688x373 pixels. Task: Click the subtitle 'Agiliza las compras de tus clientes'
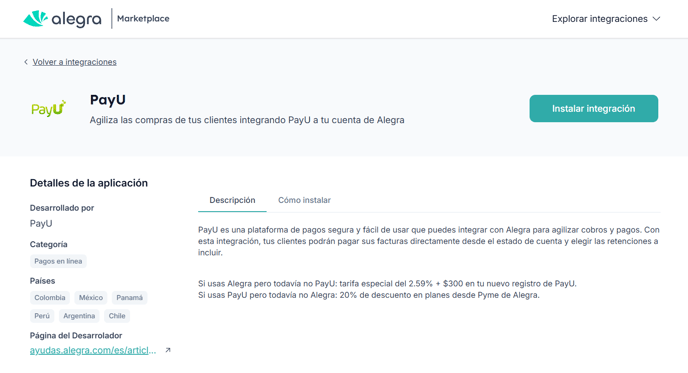tap(247, 120)
